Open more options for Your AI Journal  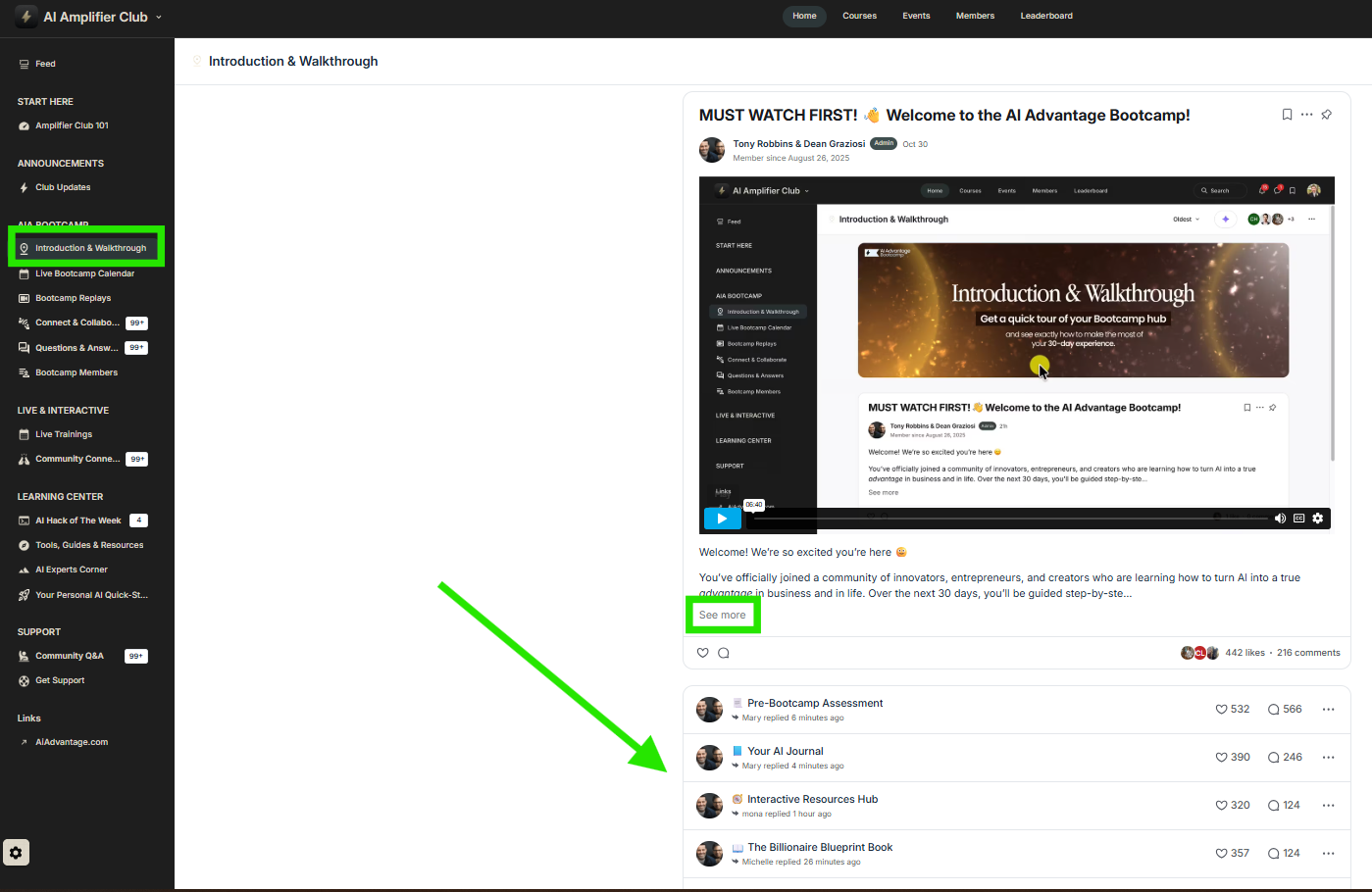point(1329,757)
